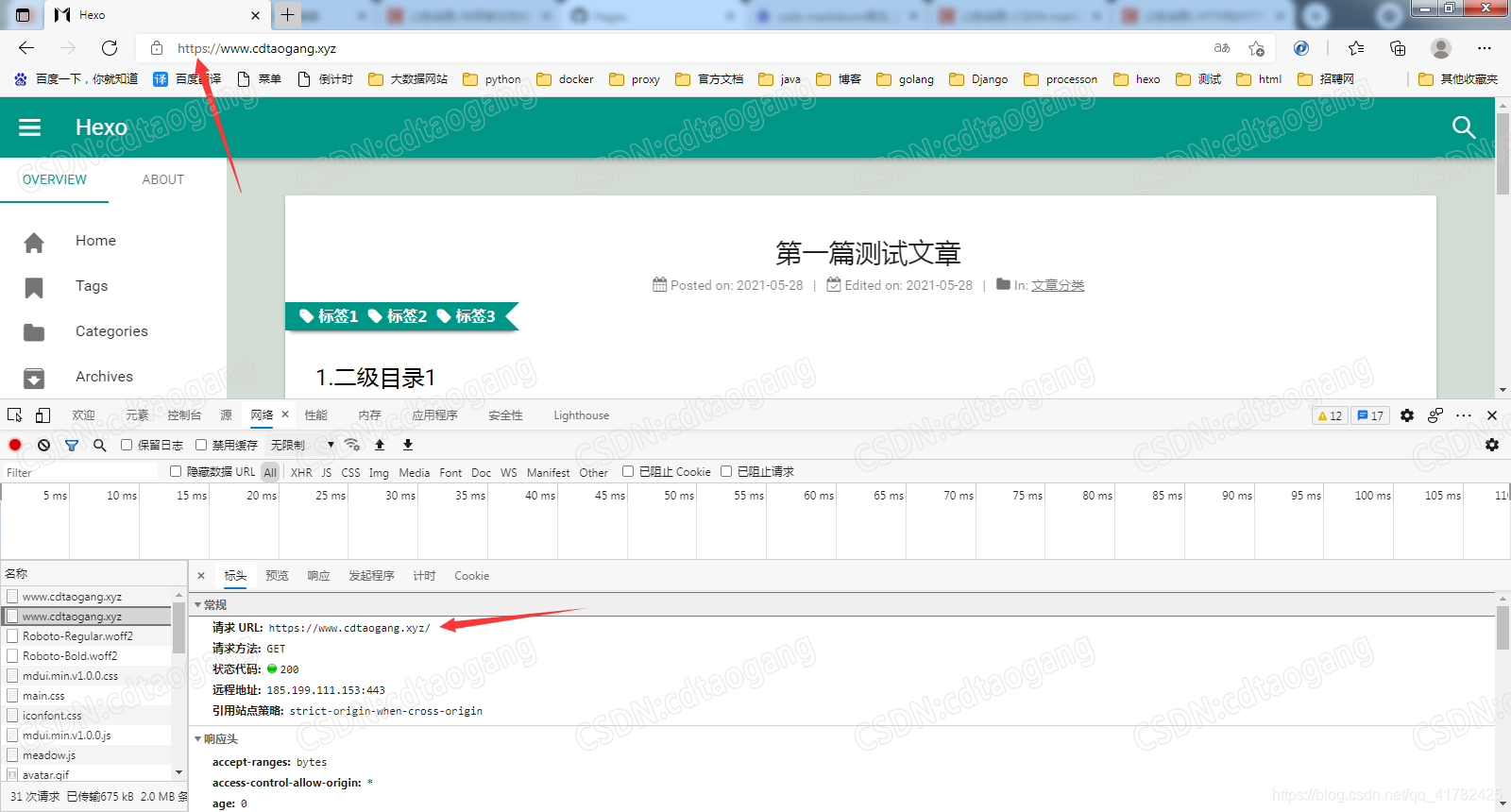Open the hexo bookmarks folder
Viewport: 1511px width, 812px height.
pyautogui.click(x=1137, y=79)
